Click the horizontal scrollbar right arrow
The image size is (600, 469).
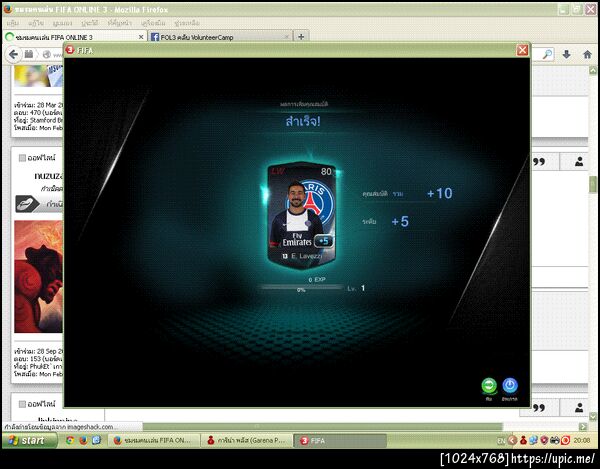[583, 426]
